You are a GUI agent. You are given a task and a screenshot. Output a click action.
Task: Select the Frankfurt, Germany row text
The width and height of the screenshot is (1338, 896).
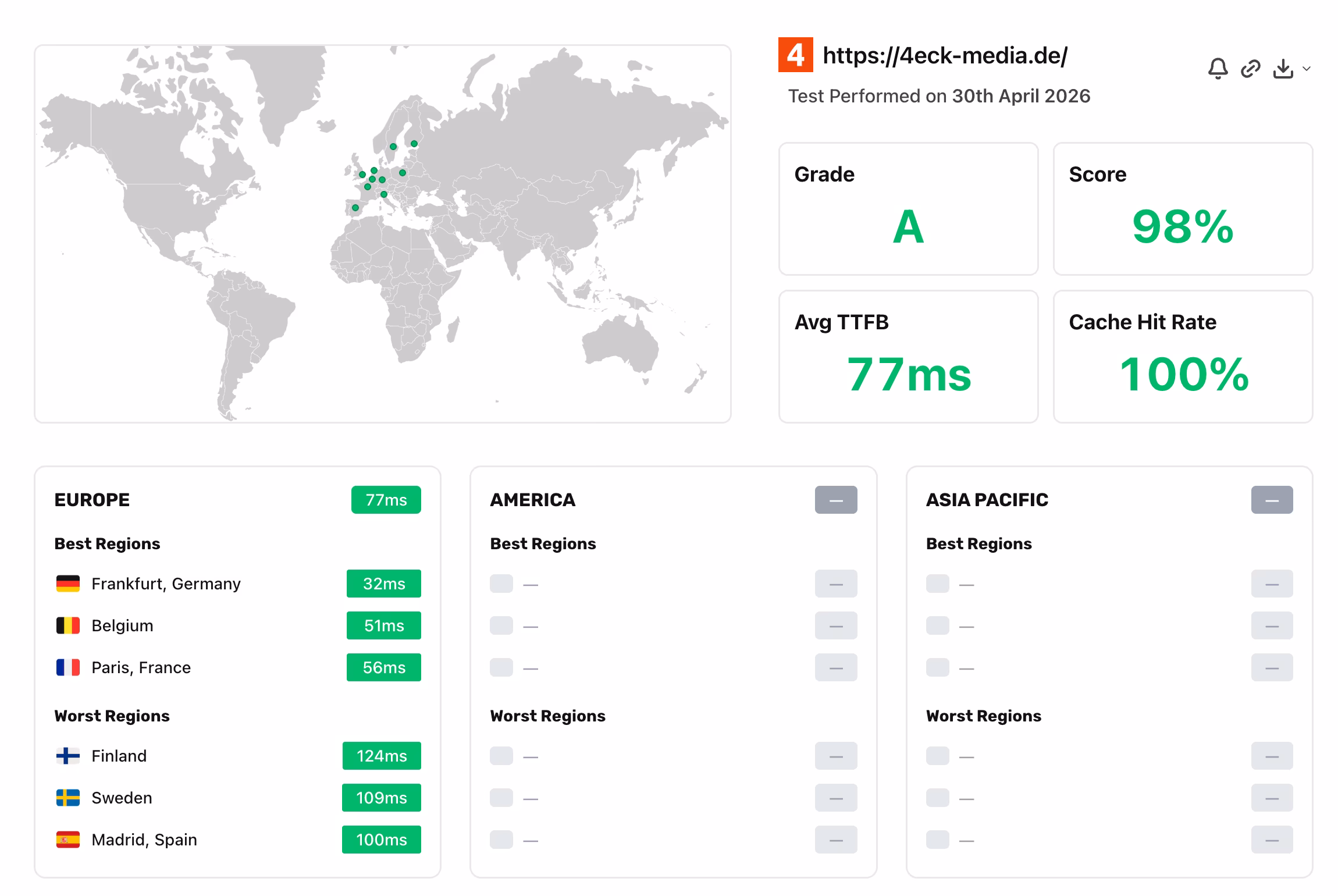(x=166, y=584)
